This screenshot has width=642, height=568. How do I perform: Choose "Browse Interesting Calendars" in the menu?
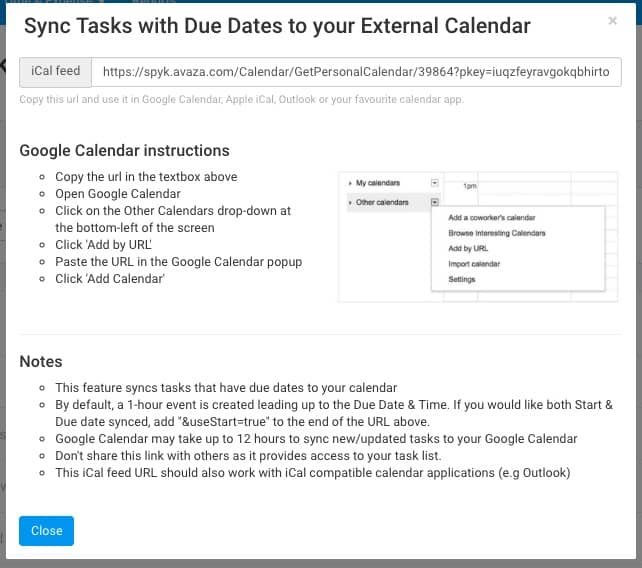click(x=496, y=233)
